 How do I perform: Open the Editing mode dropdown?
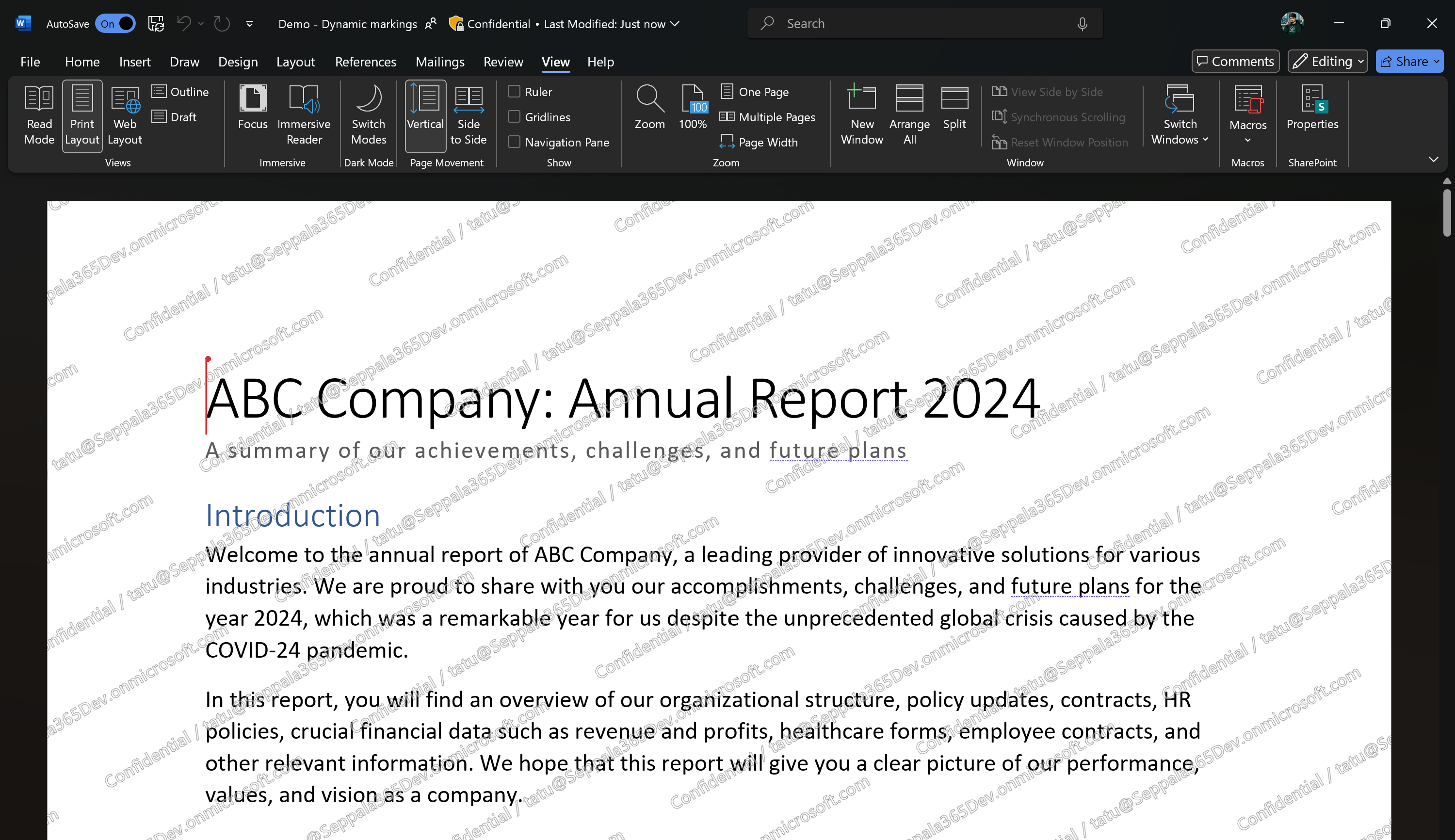(1326, 61)
